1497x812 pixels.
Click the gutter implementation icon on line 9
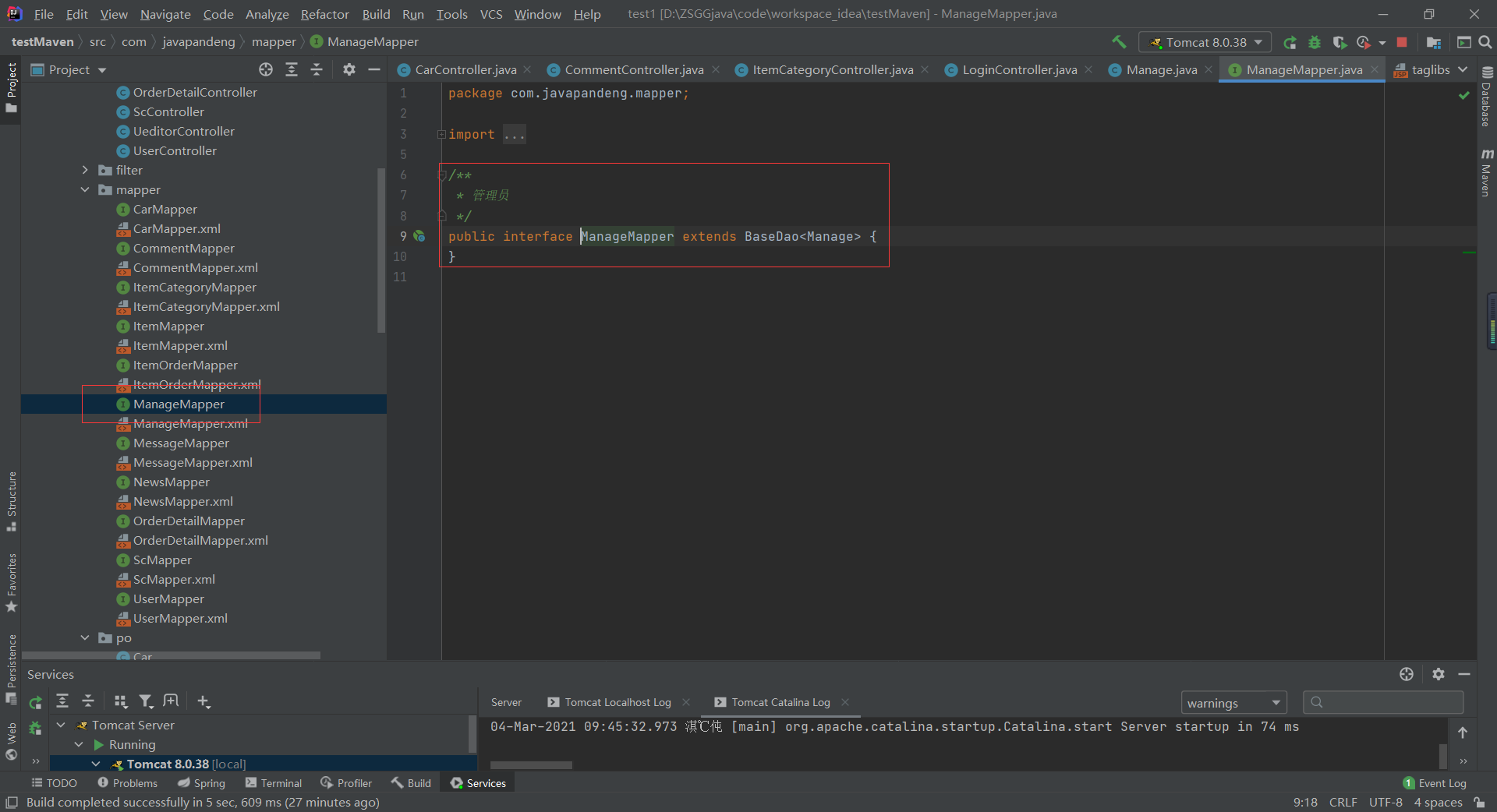419,236
